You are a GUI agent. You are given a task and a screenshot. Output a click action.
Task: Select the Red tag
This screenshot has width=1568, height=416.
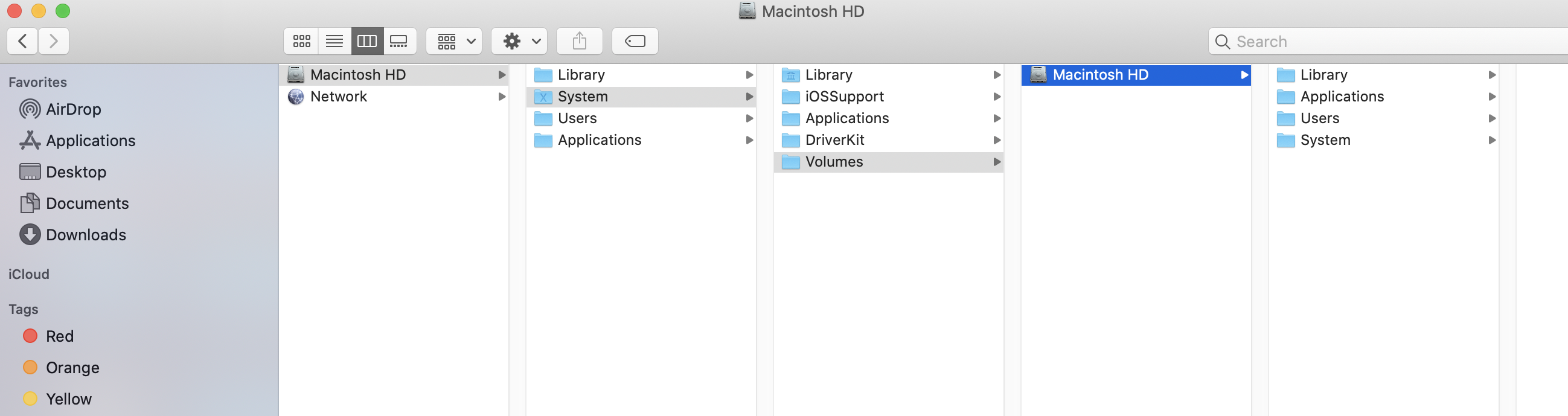pos(60,336)
